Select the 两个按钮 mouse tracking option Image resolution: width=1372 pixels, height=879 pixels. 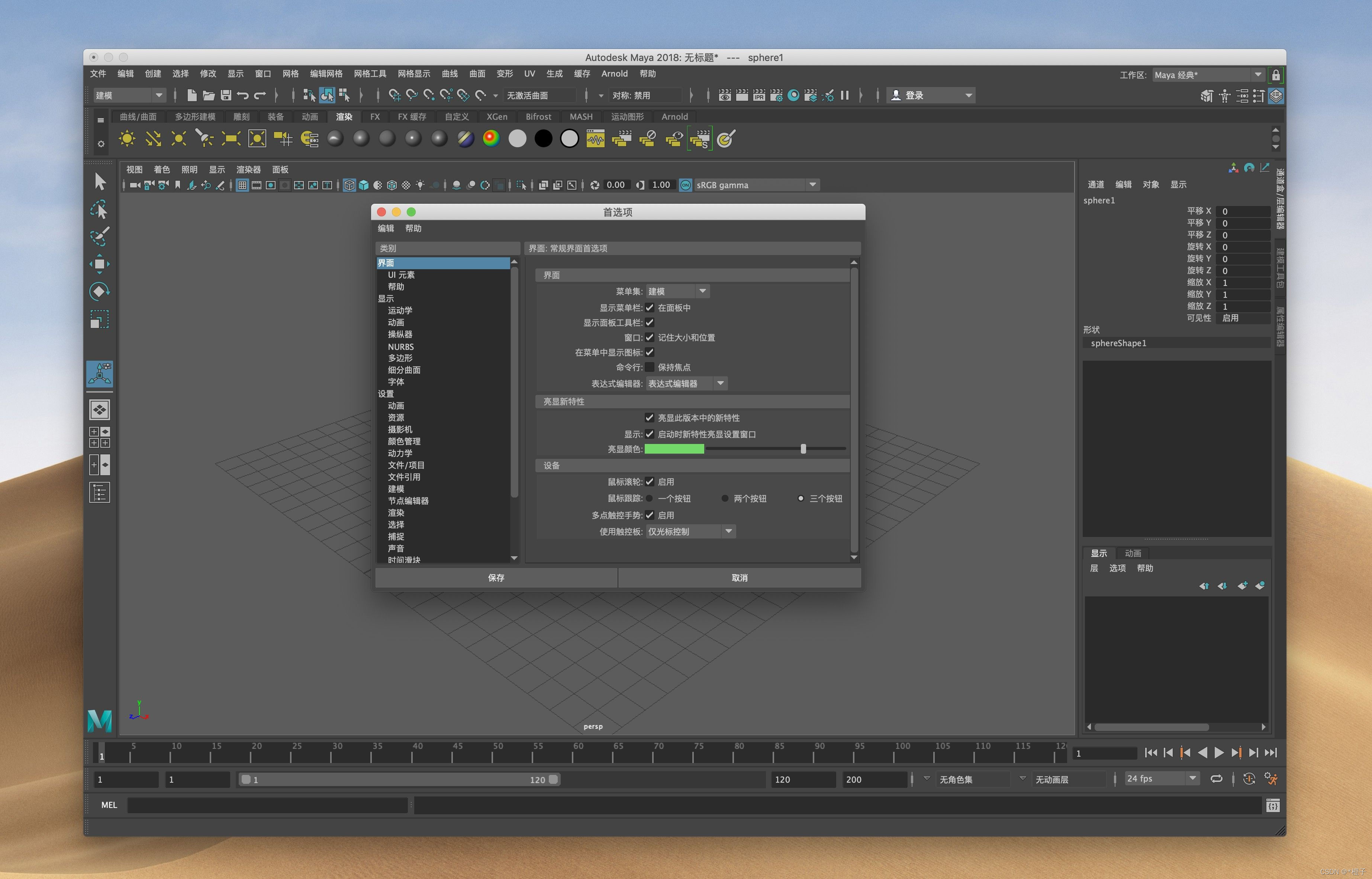[x=725, y=498]
